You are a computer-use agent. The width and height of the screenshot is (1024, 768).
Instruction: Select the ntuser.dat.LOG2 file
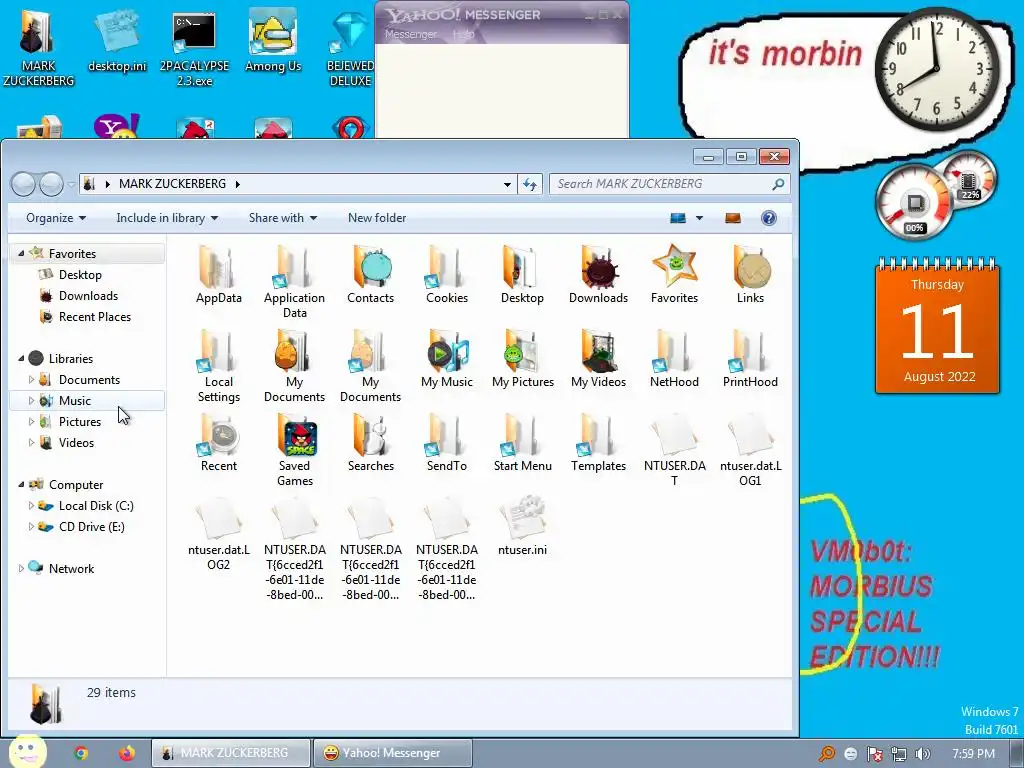click(x=218, y=534)
